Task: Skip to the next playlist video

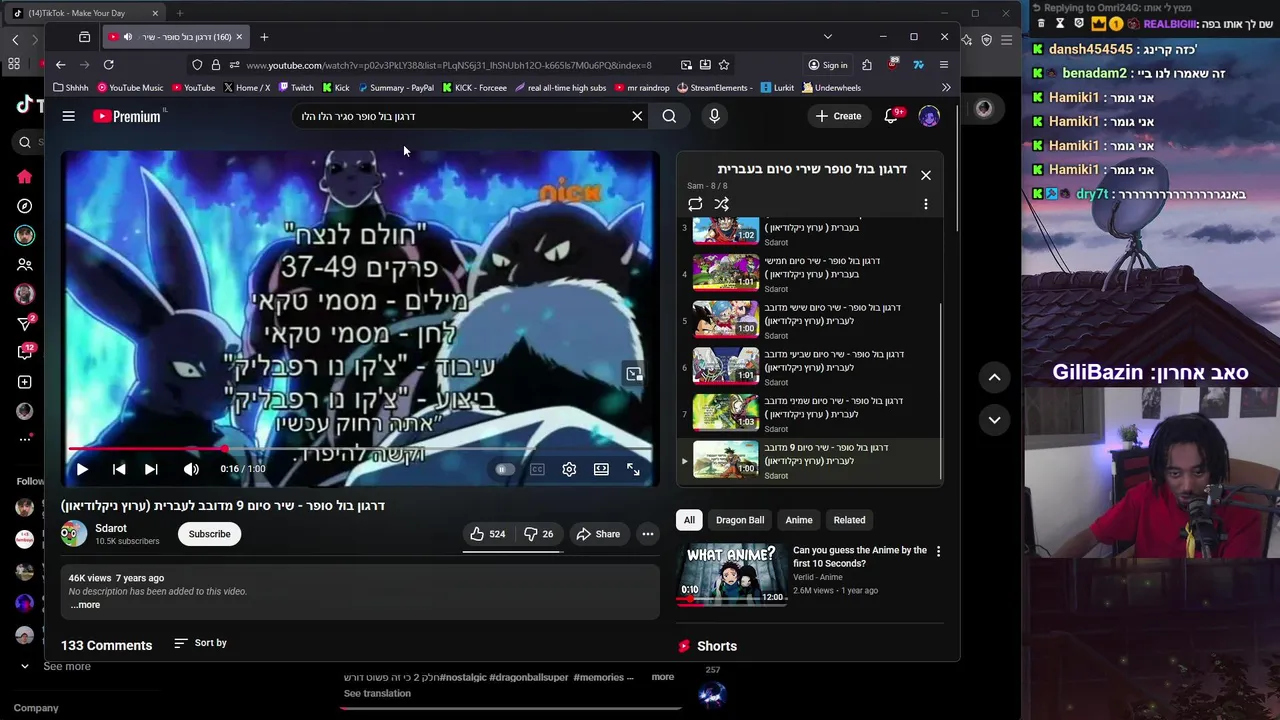Action: (x=151, y=469)
